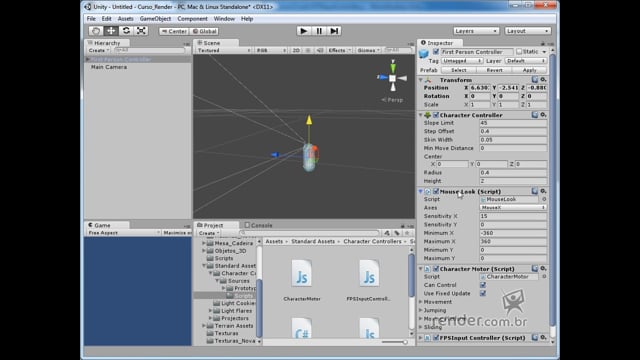The image size is (640, 360).
Task: Toggle Character Motor script checkbox
Action: pyautogui.click(x=436, y=269)
